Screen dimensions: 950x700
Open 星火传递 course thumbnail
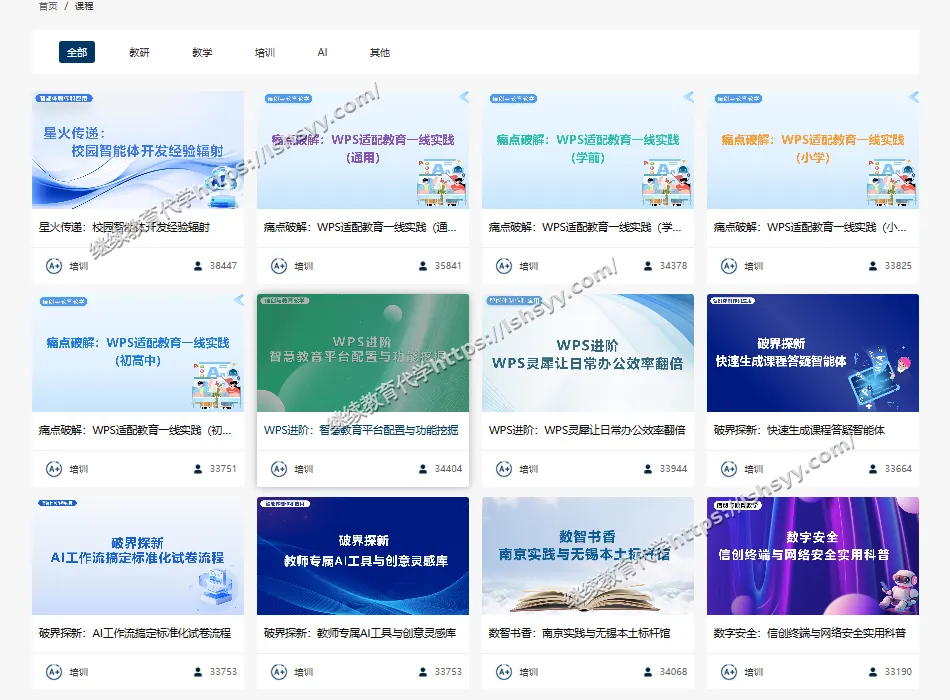tap(138, 150)
